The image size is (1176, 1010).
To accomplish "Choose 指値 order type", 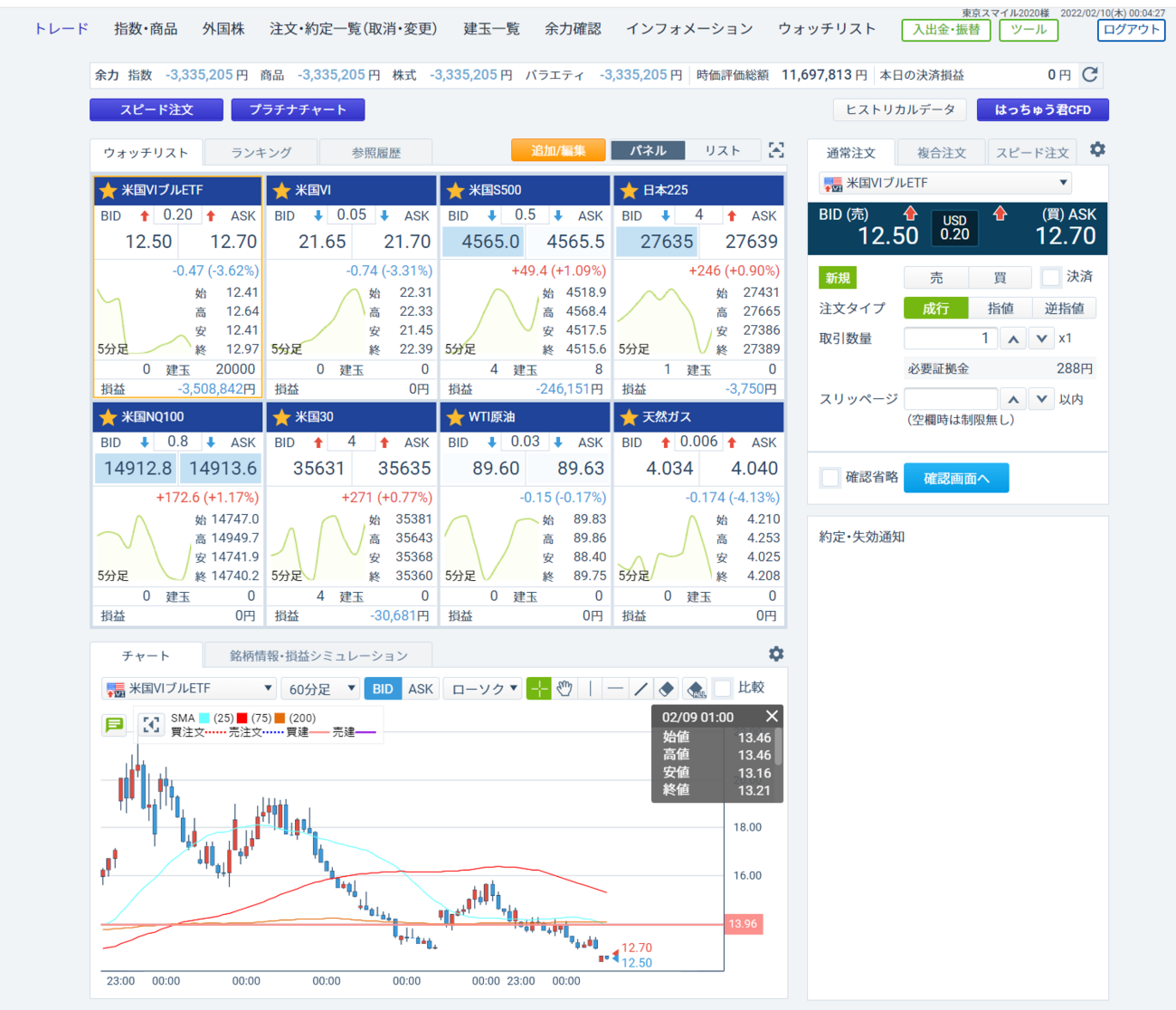I will [x=1001, y=309].
